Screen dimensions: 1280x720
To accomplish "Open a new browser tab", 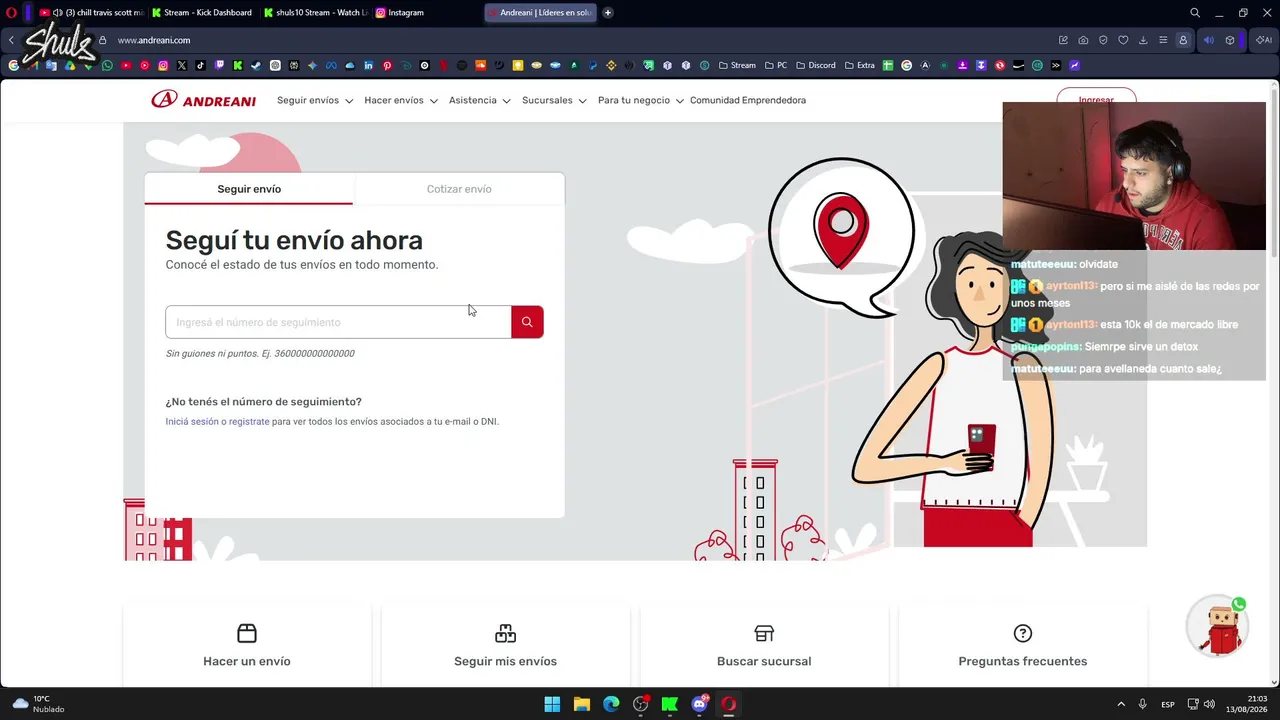I will tap(608, 13).
